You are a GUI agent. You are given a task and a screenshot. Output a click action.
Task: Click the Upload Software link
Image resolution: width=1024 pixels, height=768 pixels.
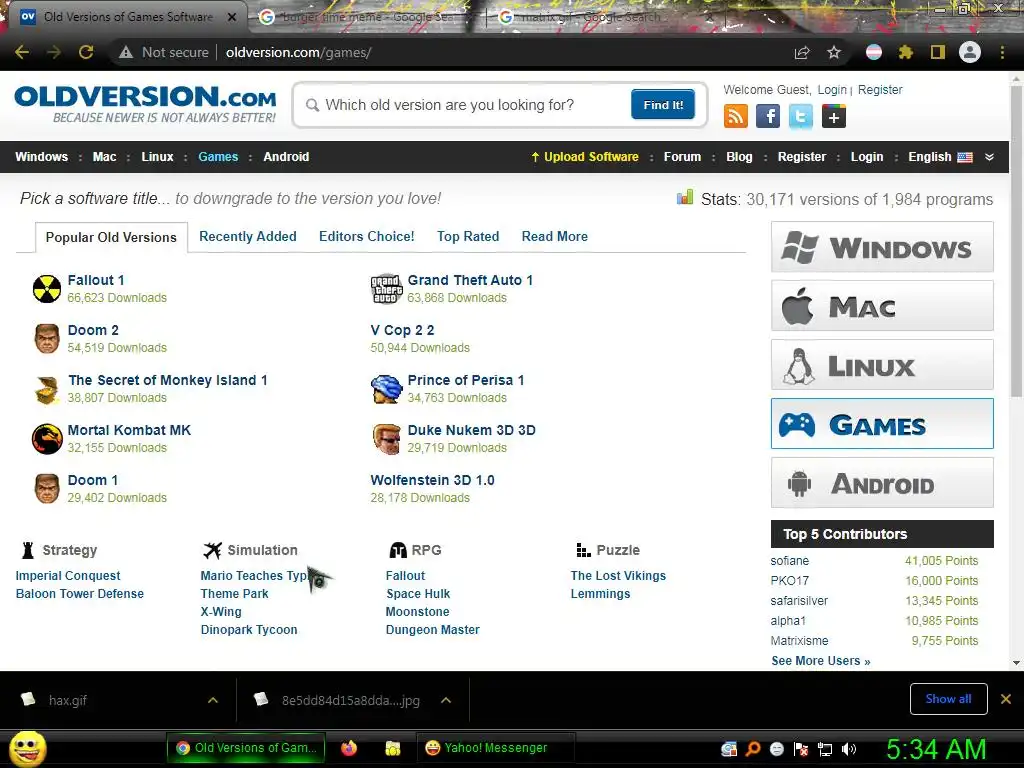click(584, 157)
